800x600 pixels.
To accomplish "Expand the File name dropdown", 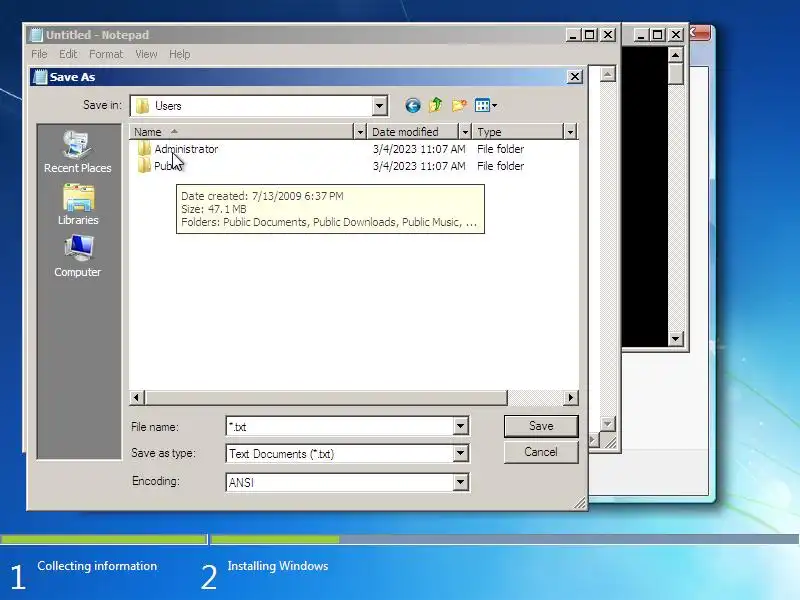I will pyautogui.click(x=460, y=426).
